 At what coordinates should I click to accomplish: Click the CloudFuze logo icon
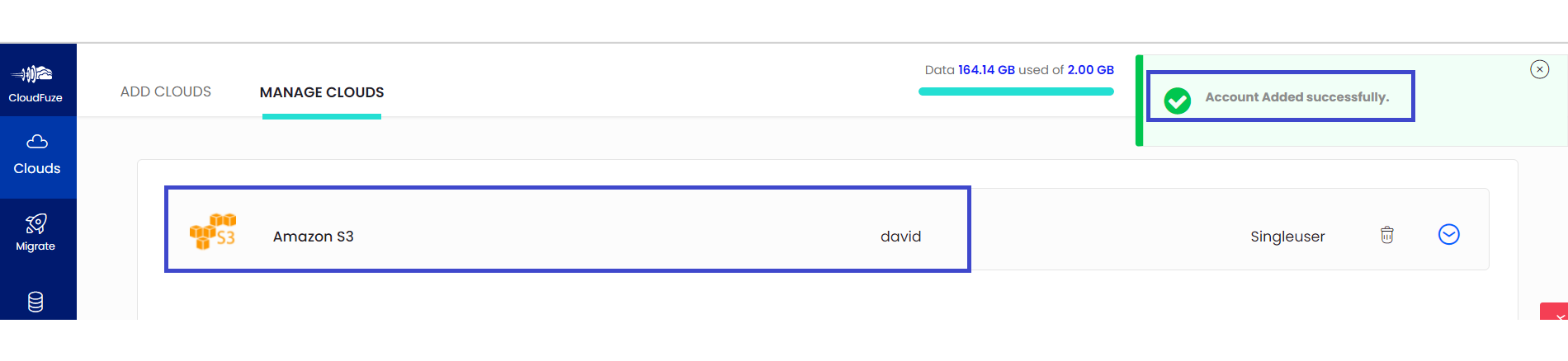pos(32,74)
